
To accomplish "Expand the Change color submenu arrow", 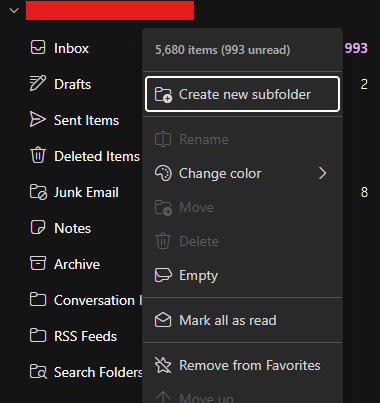I will point(322,173).
